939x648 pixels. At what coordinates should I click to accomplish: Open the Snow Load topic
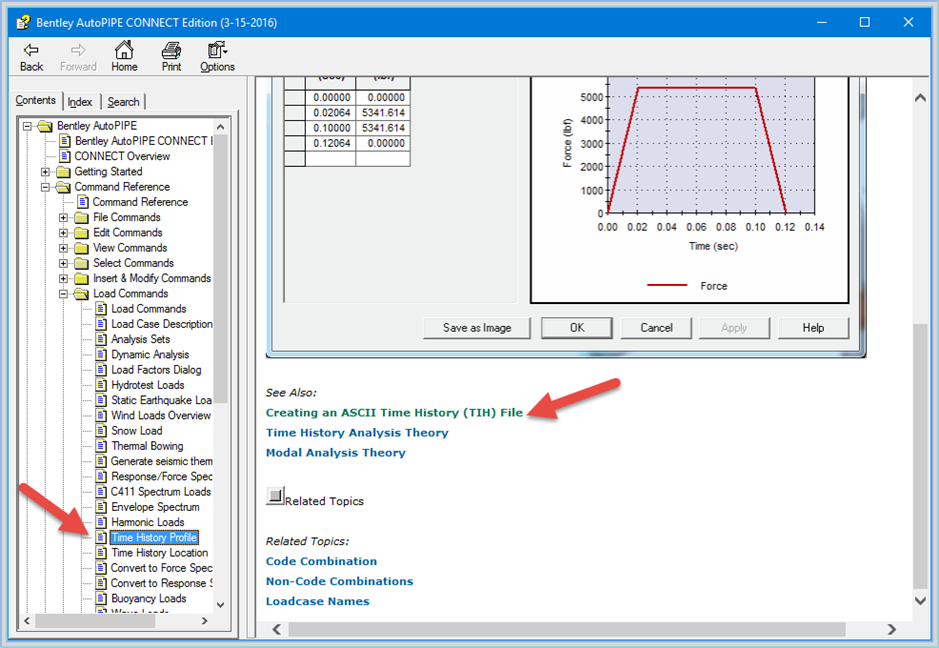[x=137, y=431]
